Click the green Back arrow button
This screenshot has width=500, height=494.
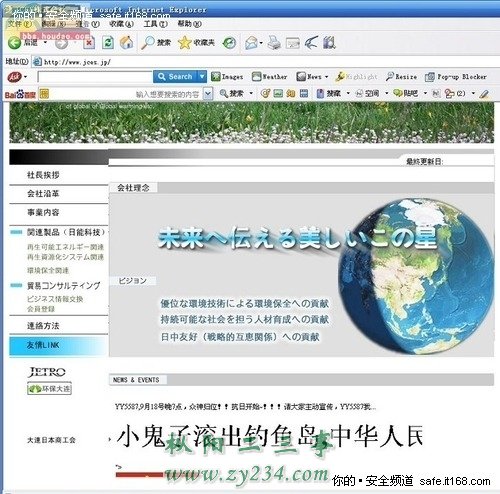14,43
